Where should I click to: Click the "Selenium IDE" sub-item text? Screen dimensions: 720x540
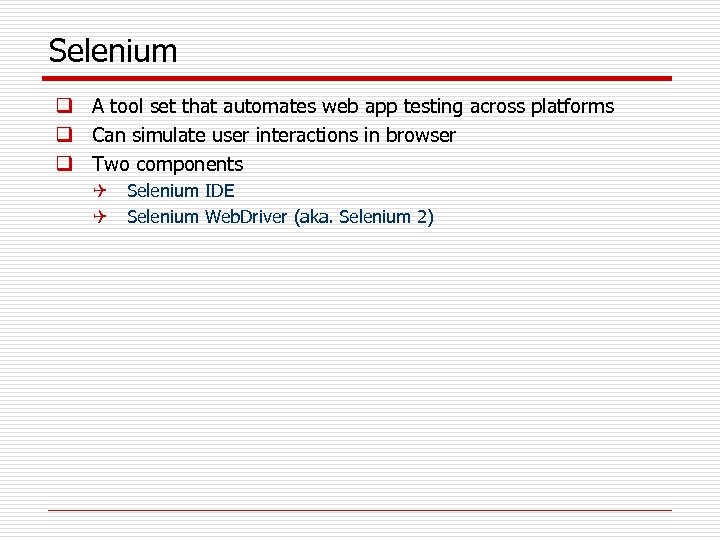coord(181,190)
